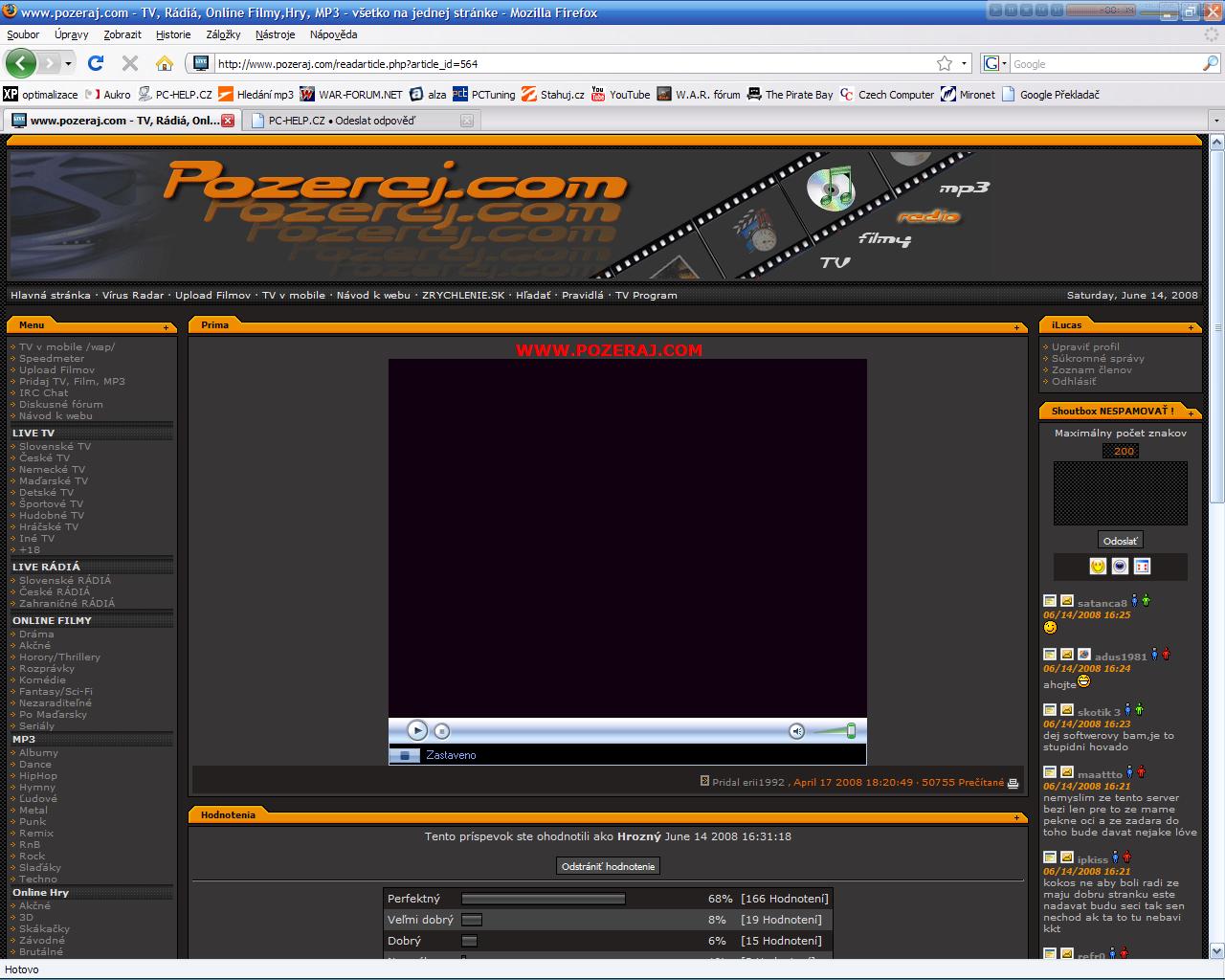1225x980 pixels.
Task: Stop loading with the X toolbar icon
Action: (130, 63)
